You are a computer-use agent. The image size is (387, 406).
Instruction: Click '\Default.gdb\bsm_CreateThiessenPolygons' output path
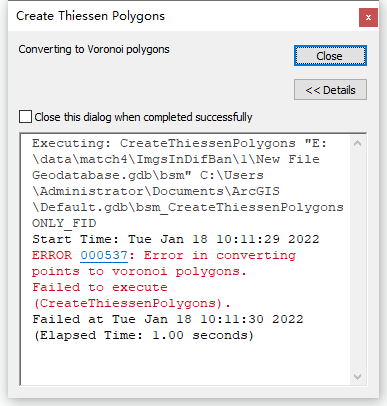188,207
